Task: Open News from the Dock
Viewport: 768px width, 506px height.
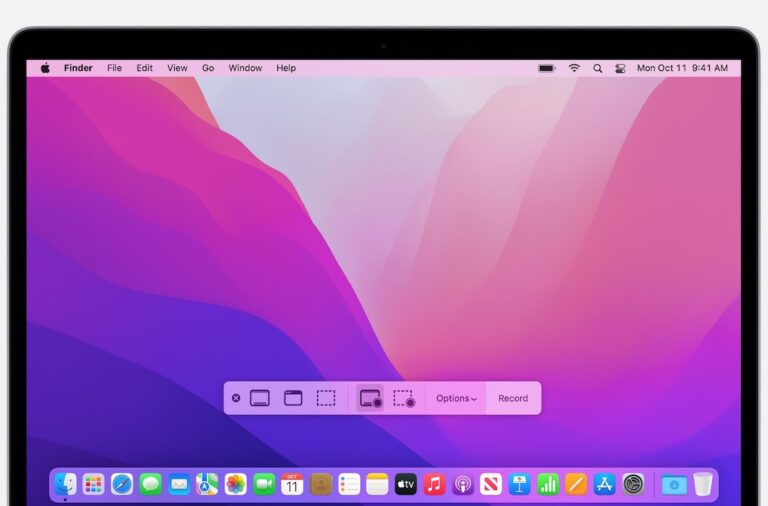Action: click(491, 484)
